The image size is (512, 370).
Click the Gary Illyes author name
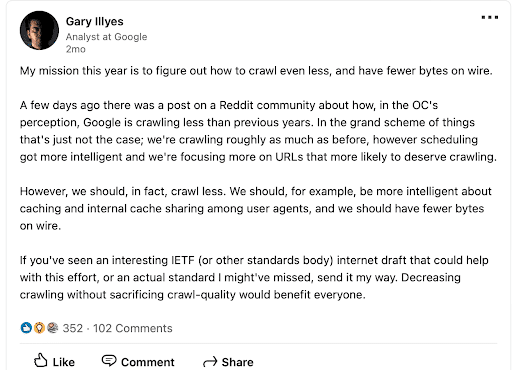[x=95, y=21]
